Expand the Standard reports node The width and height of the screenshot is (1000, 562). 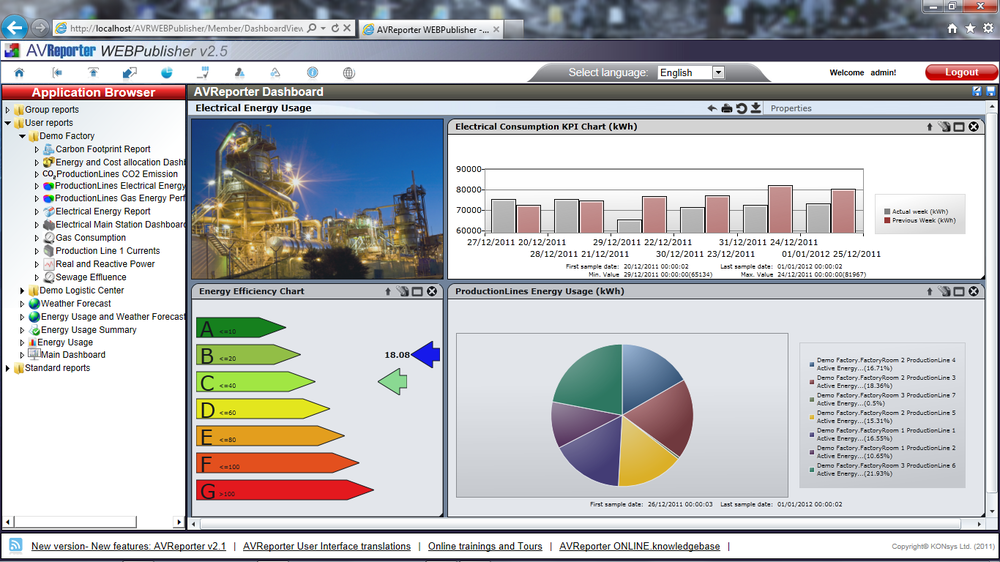tap(8, 368)
